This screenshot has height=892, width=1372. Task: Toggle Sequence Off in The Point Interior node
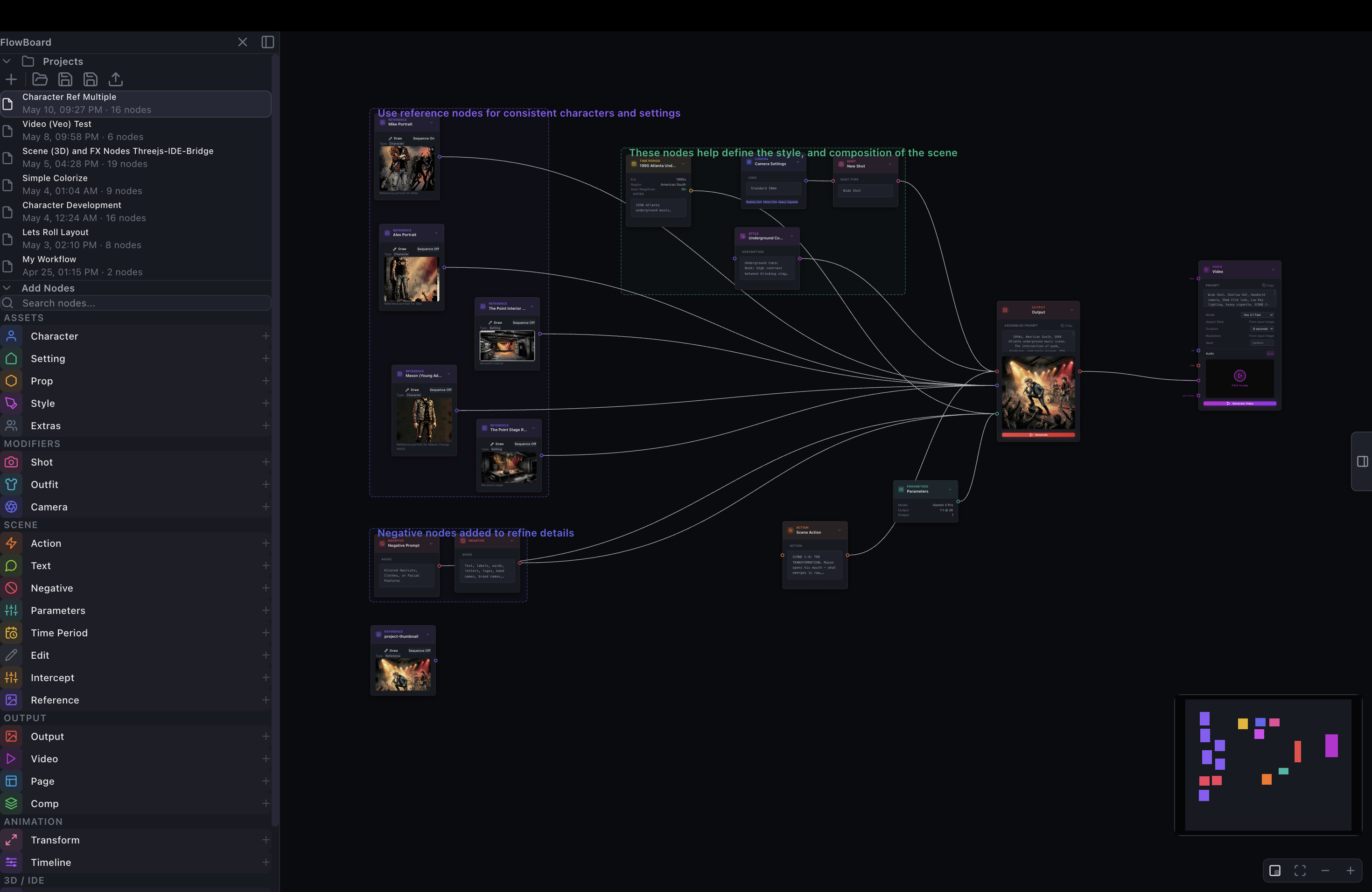coord(524,323)
